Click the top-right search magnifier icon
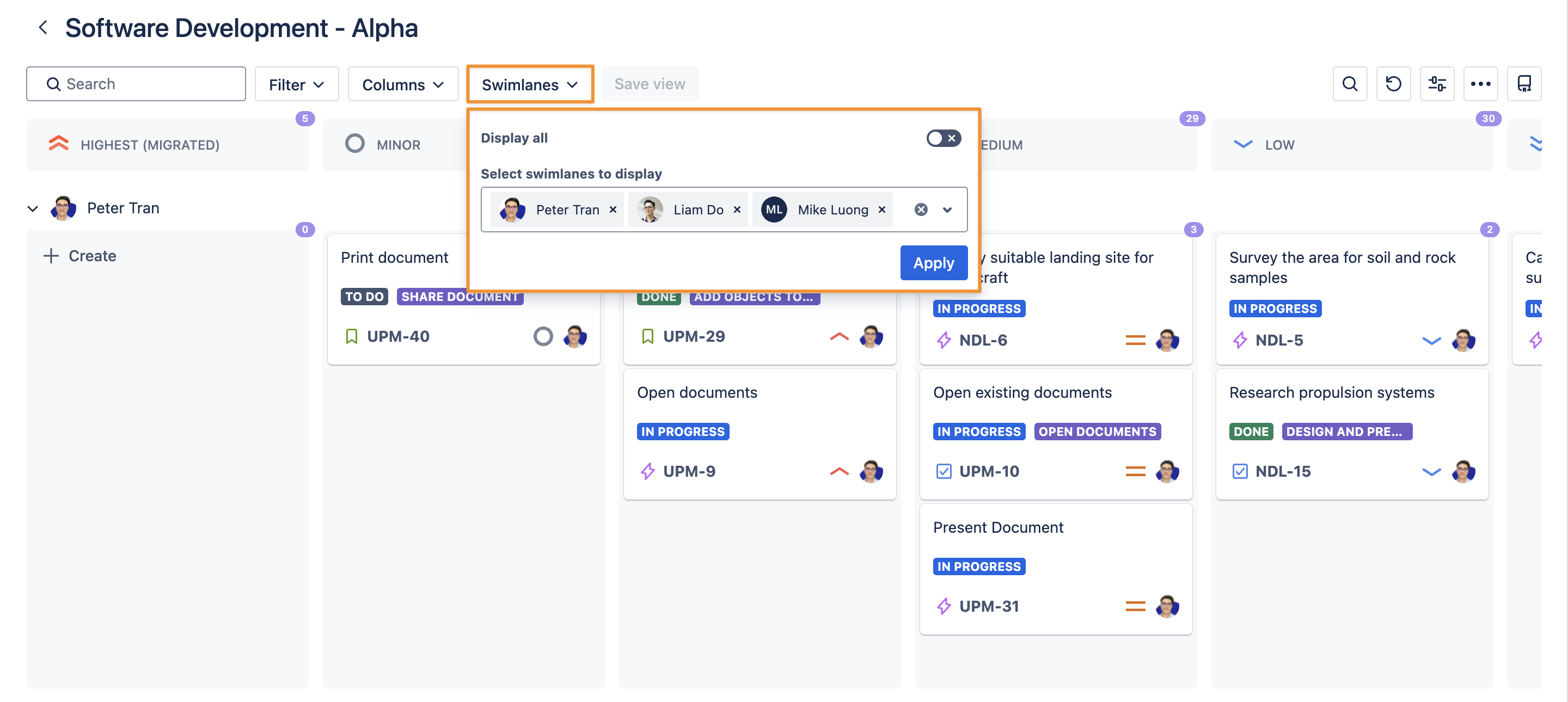Screen dimensions: 1568x702 pos(1350,84)
